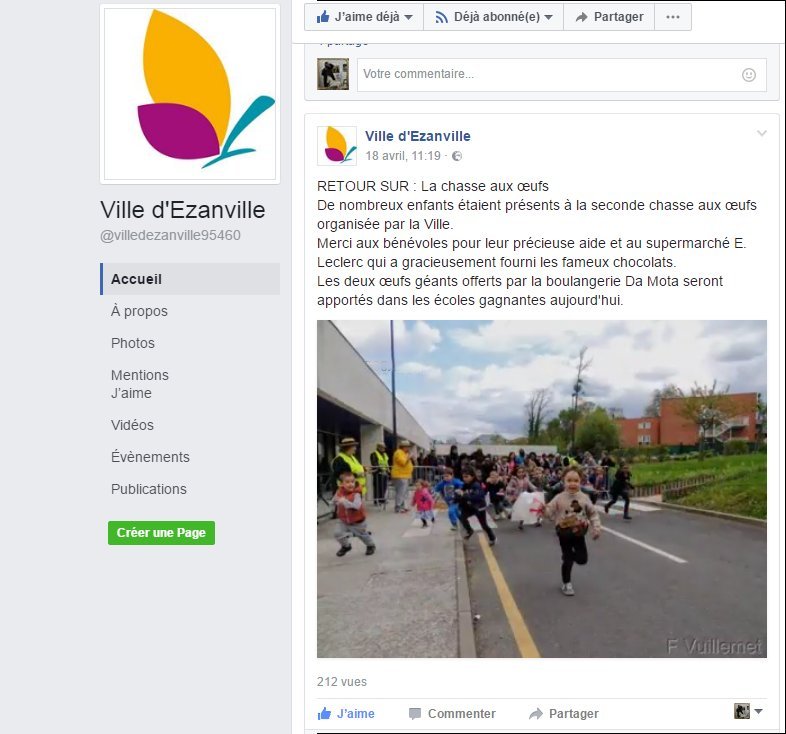This screenshot has width=786, height=734.
Task: Open the three-dots more options menu
Action: point(673,17)
